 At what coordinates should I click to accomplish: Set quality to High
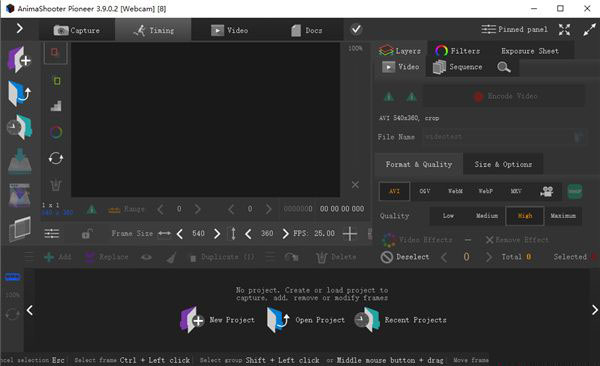525,216
